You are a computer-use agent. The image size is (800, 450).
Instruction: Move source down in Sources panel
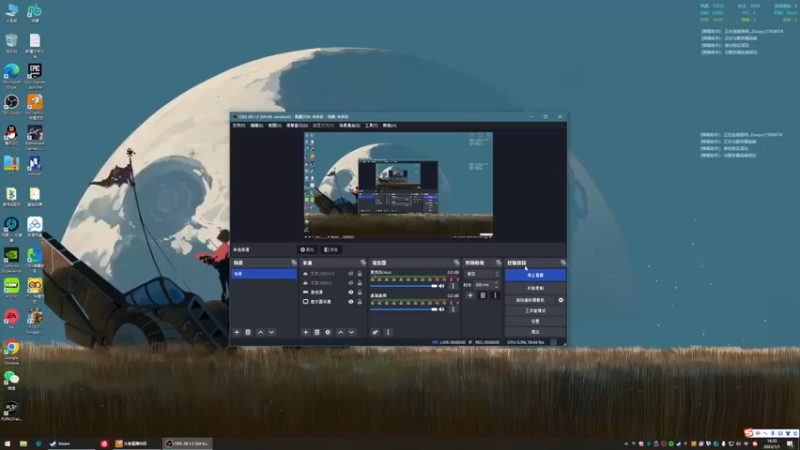(352, 332)
